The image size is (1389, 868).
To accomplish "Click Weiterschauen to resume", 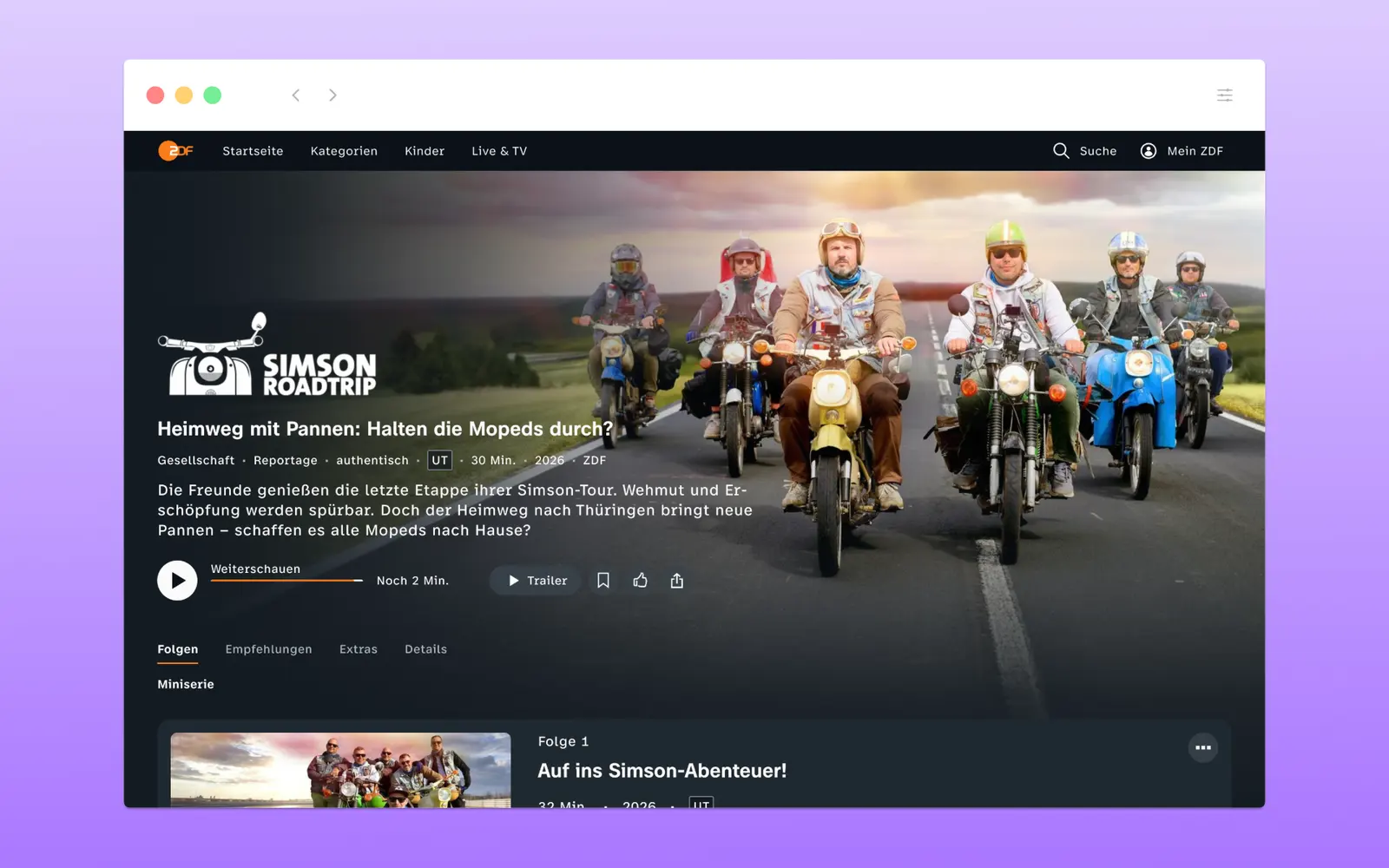I will click(255, 569).
